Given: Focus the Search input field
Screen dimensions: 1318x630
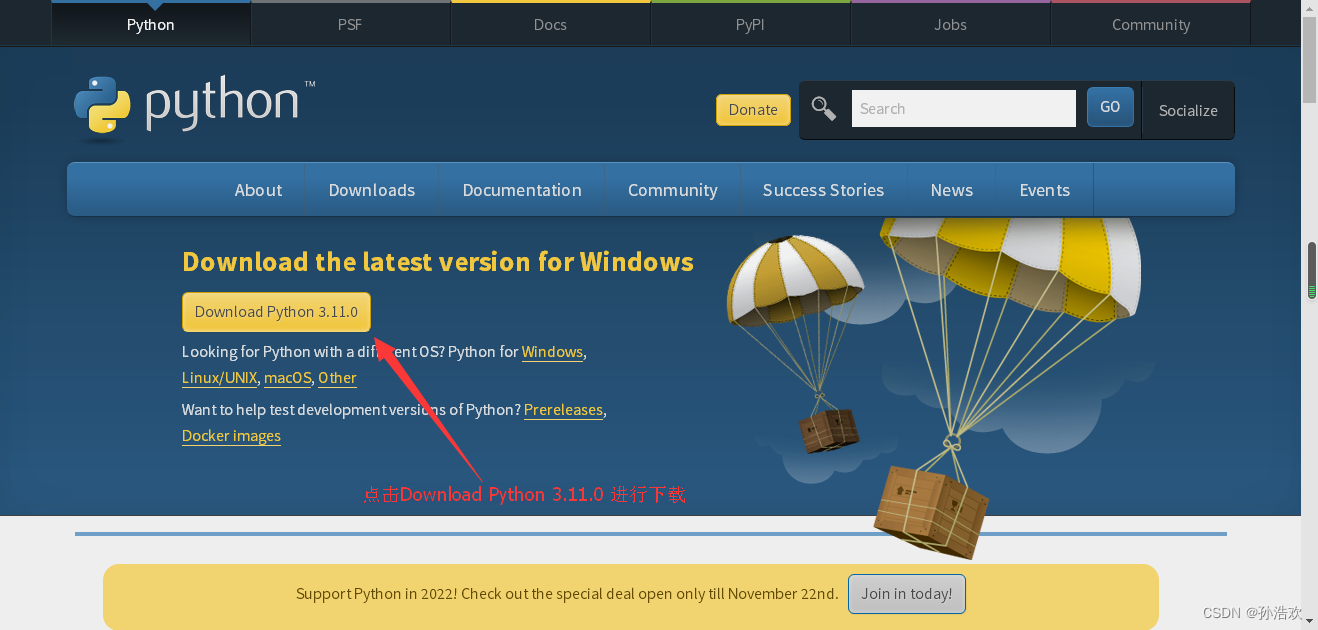Looking at the screenshot, I should coord(964,108).
